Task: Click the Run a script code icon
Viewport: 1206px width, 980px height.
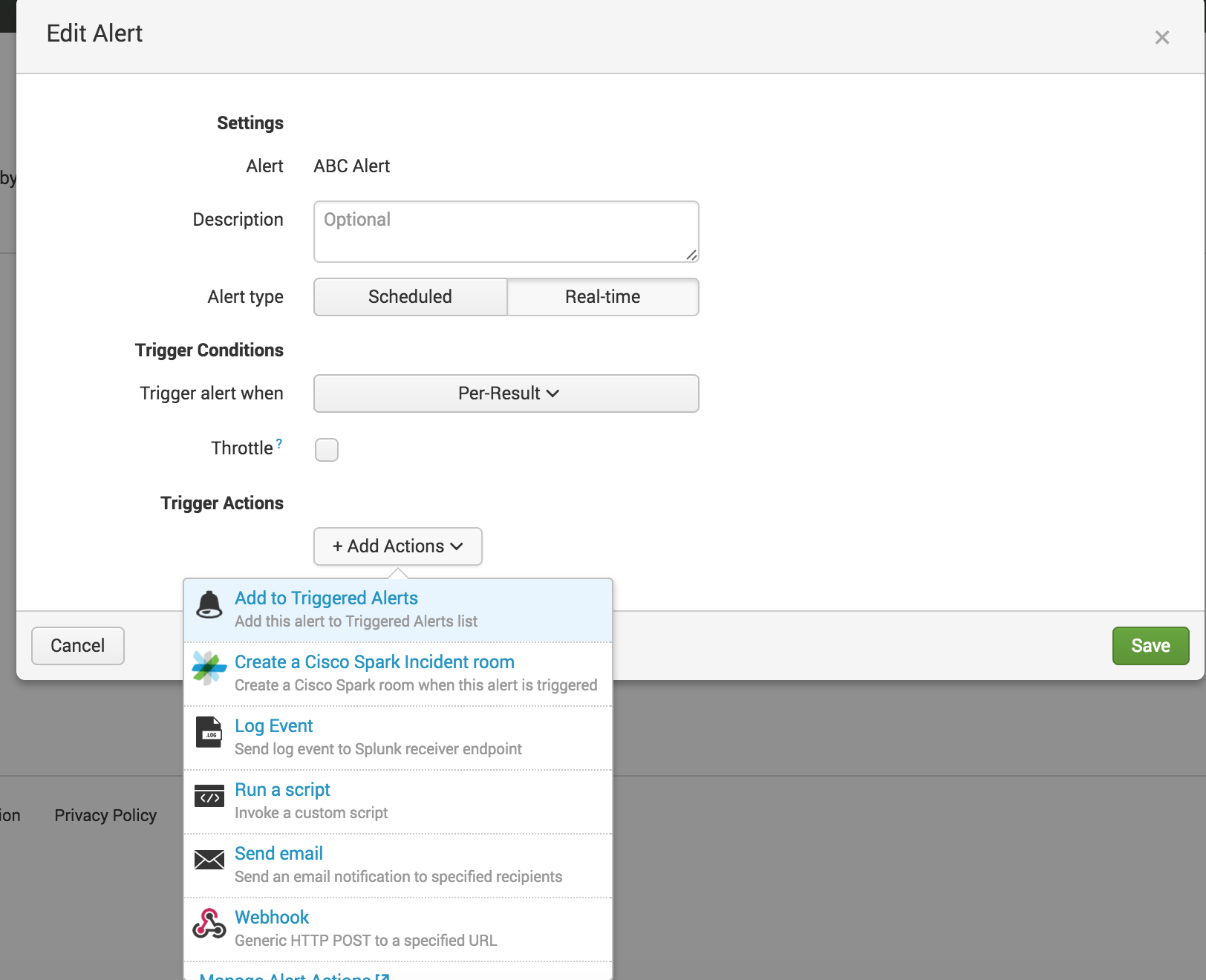Action: (x=209, y=797)
